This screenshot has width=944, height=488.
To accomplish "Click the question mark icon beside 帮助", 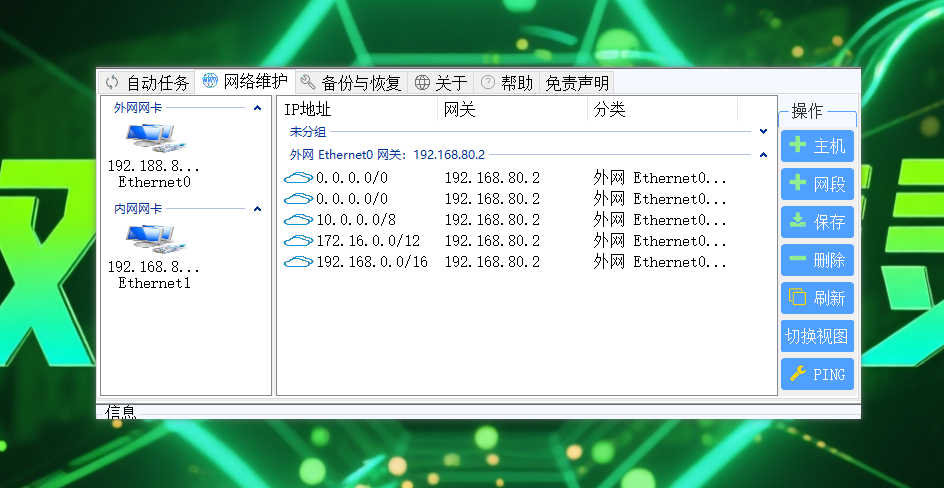I will click(x=488, y=82).
